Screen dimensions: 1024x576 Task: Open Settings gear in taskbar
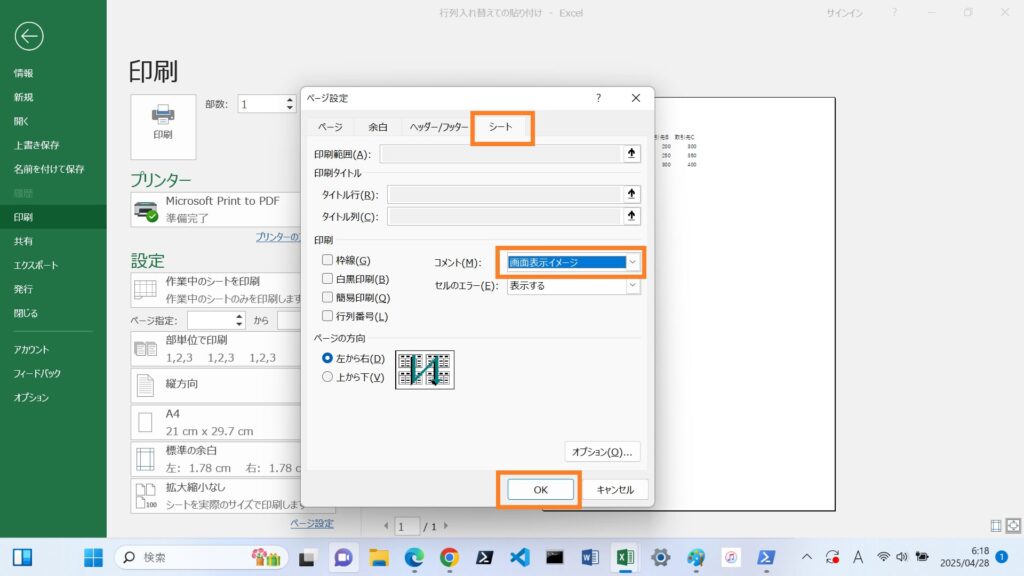660,557
